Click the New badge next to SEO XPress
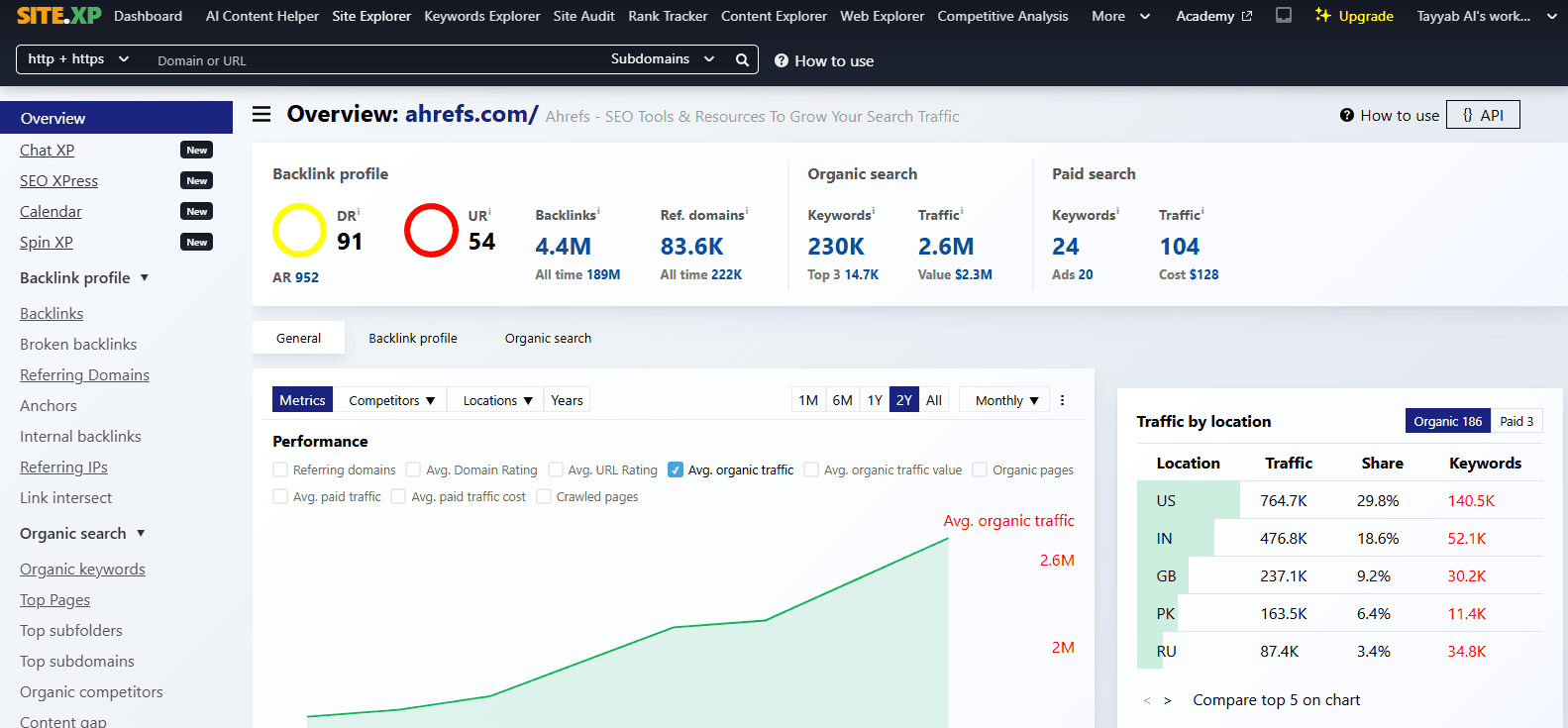The width and height of the screenshot is (1568, 728). [x=197, y=180]
